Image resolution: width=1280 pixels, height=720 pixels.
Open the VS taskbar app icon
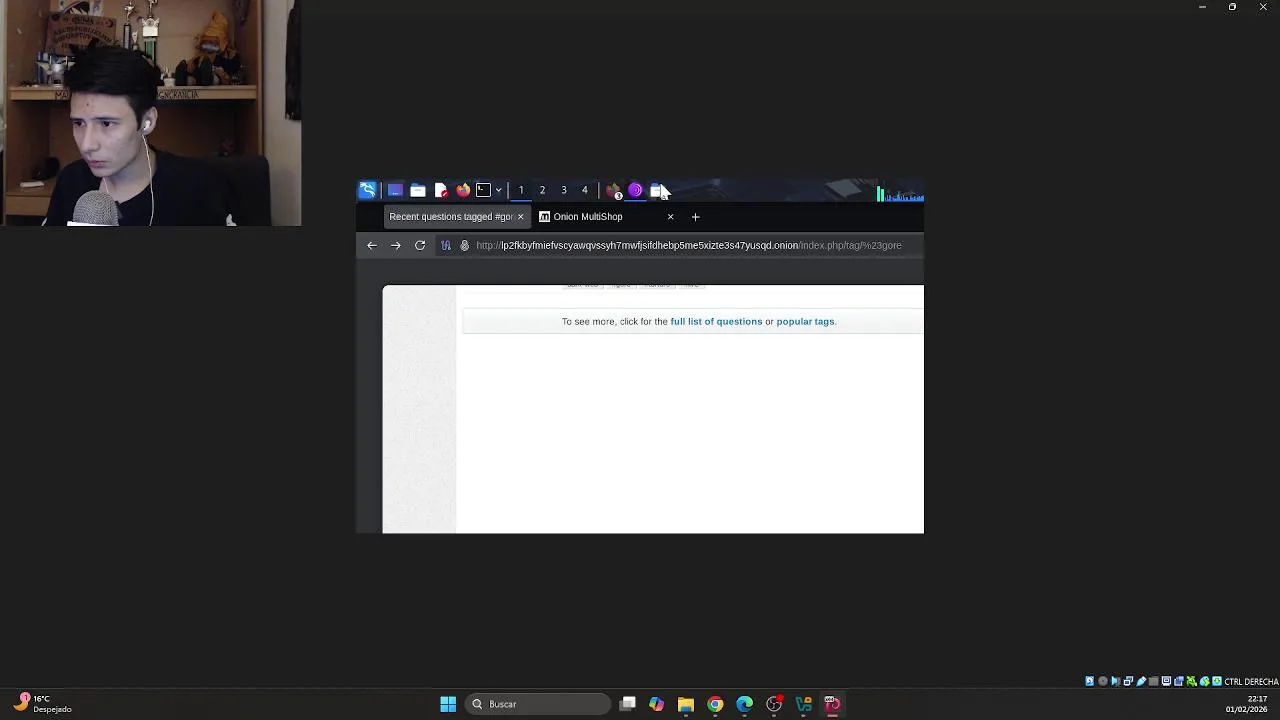(x=803, y=704)
